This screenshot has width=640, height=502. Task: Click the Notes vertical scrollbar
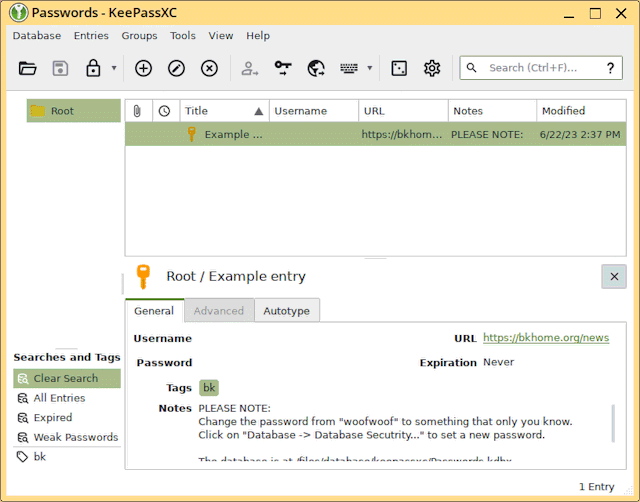pos(613,423)
